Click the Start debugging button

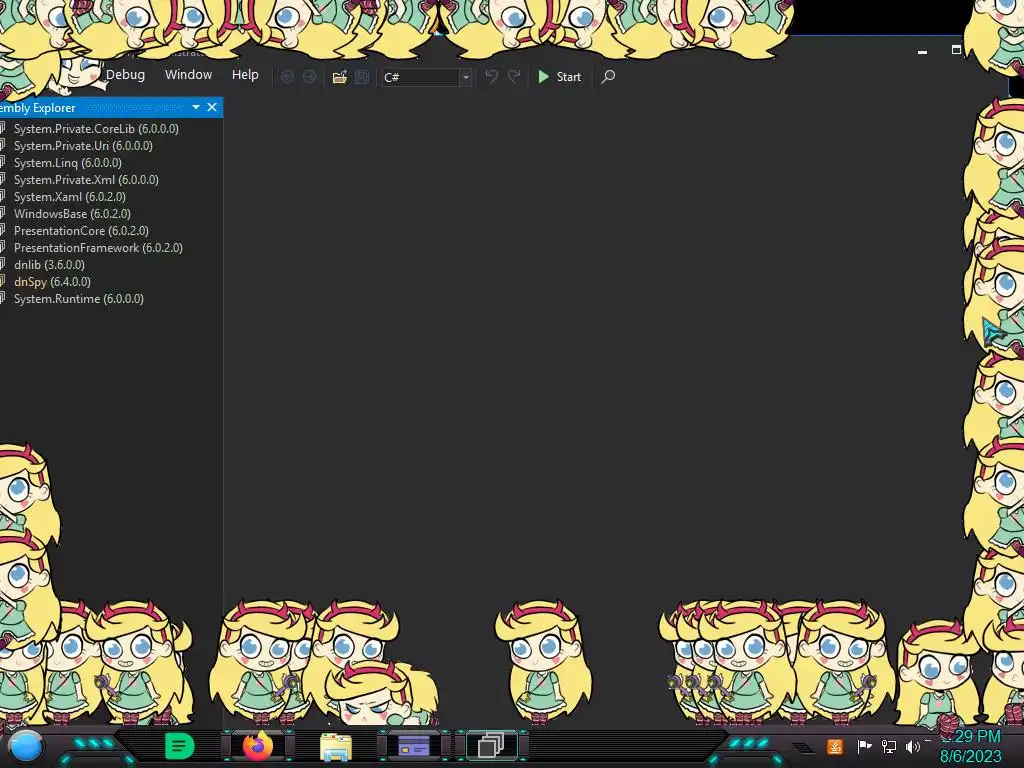pyautogui.click(x=559, y=77)
